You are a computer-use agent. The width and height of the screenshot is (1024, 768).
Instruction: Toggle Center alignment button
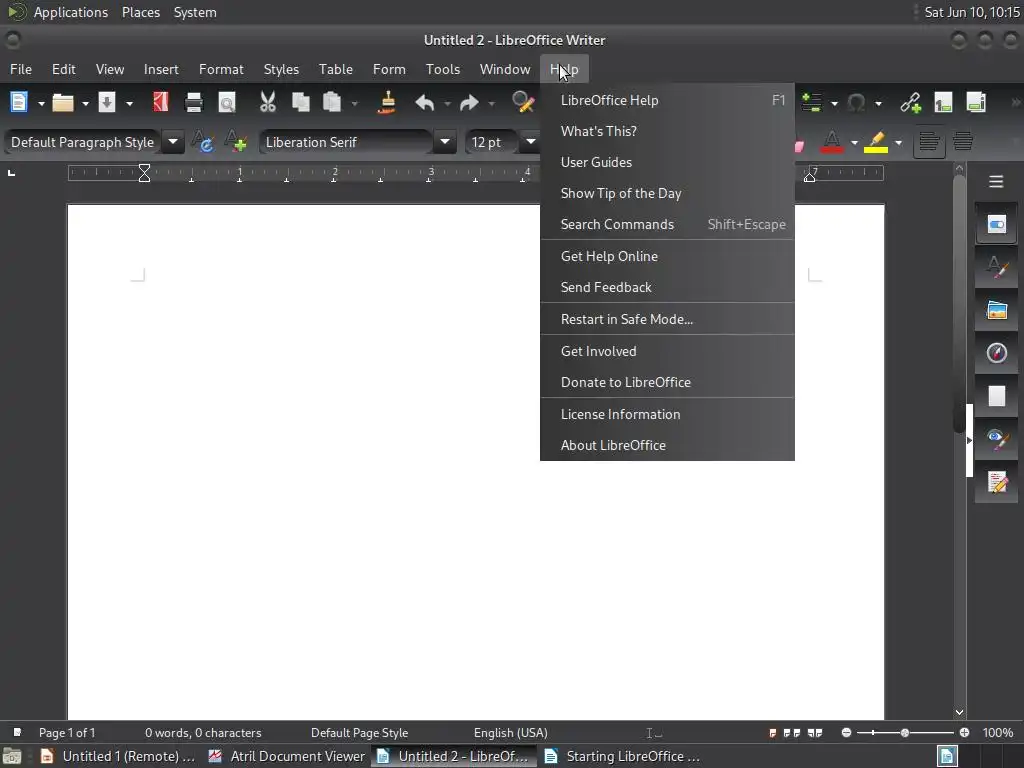[x=963, y=141]
